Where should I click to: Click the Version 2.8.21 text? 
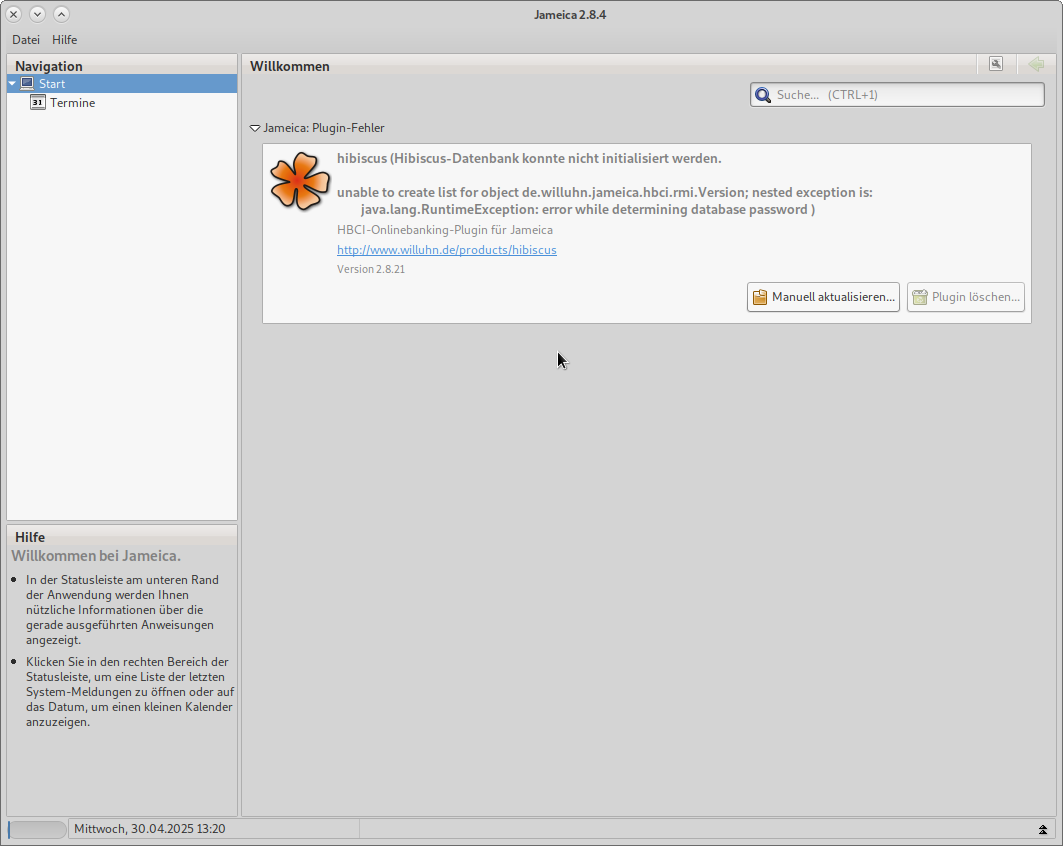pos(371,269)
